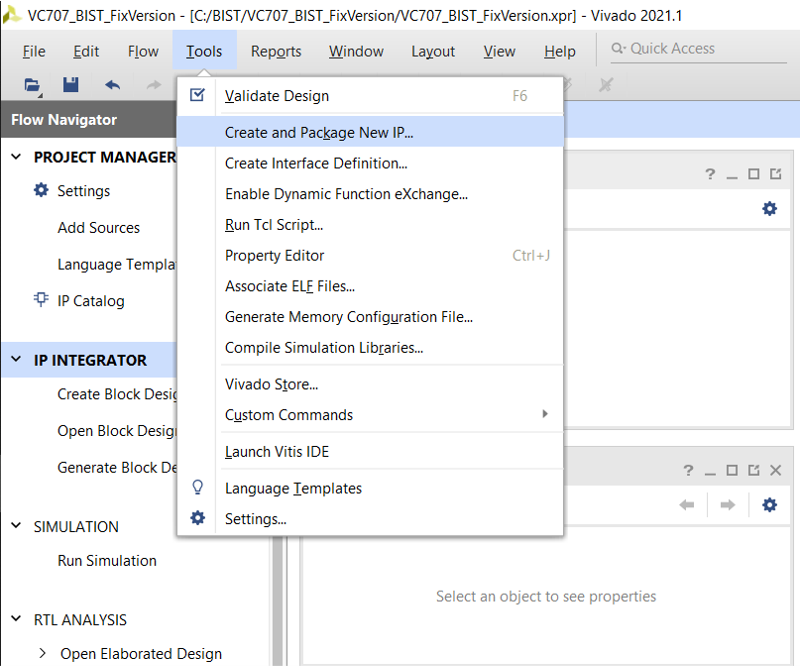Open the File menu

pos(34,51)
